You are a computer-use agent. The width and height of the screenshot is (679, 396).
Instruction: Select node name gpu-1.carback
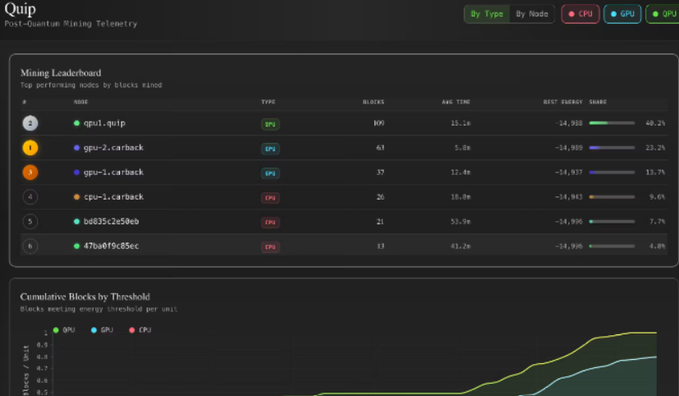click(x=113, y=172)
